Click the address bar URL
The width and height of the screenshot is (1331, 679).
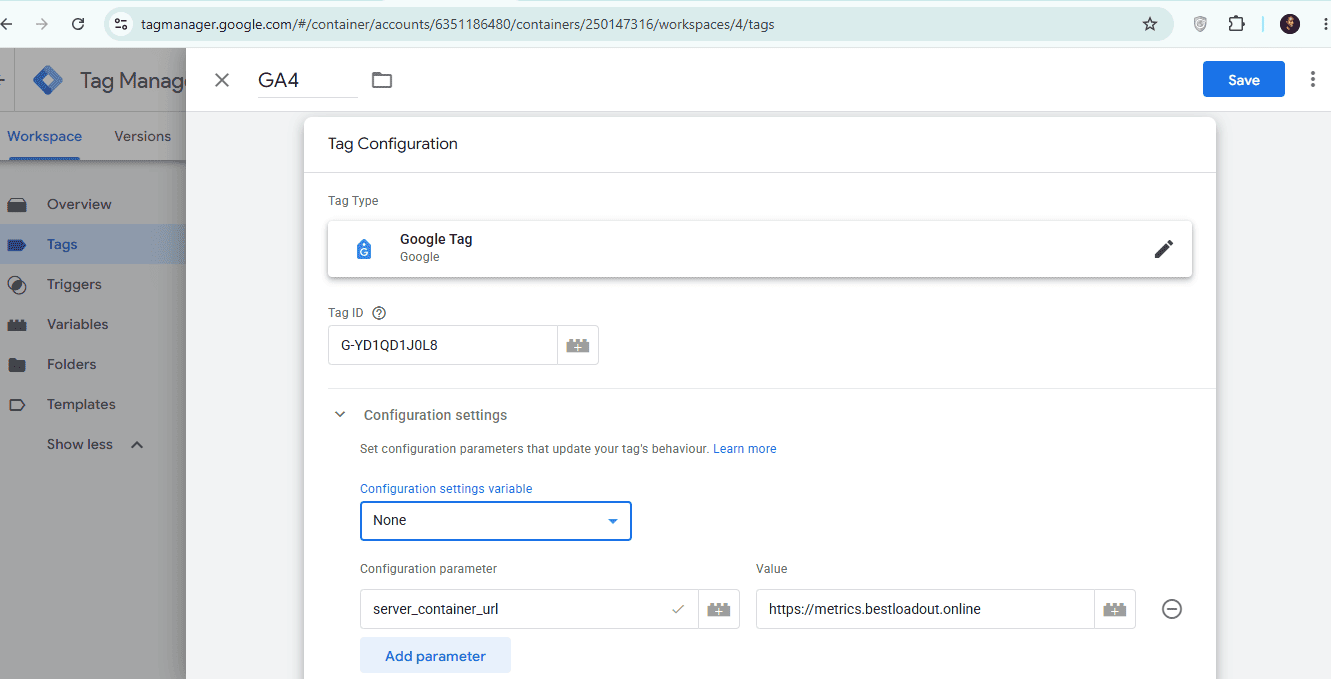[x=457, y=24]
